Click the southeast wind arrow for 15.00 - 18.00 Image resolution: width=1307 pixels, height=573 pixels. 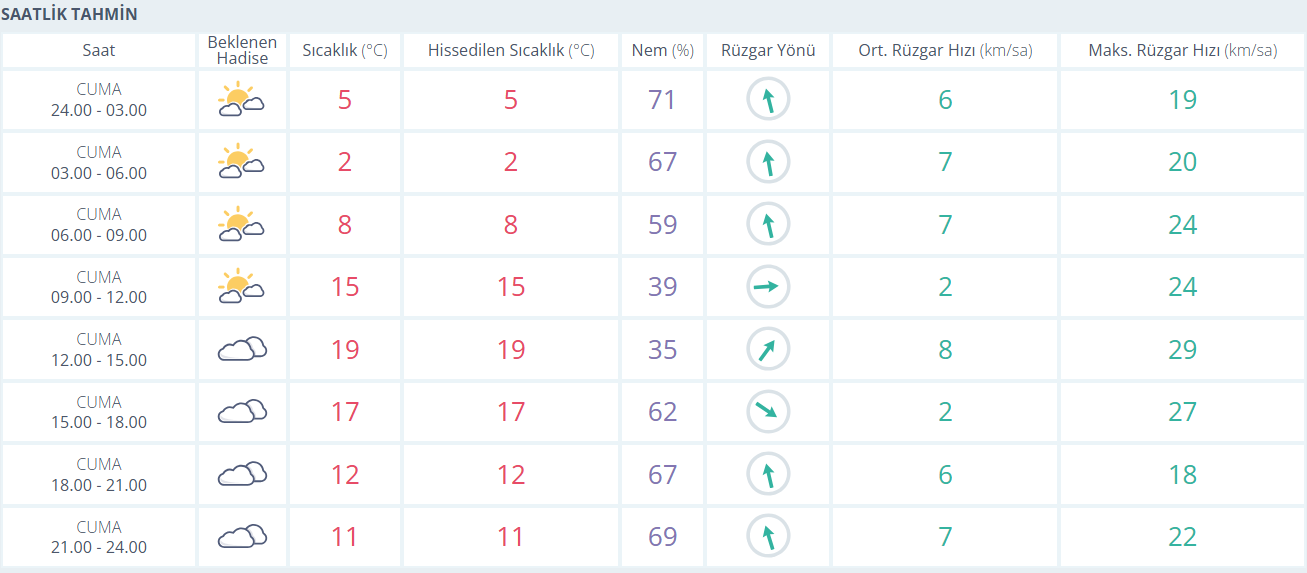pyautogui.click(x=768, y=411)
